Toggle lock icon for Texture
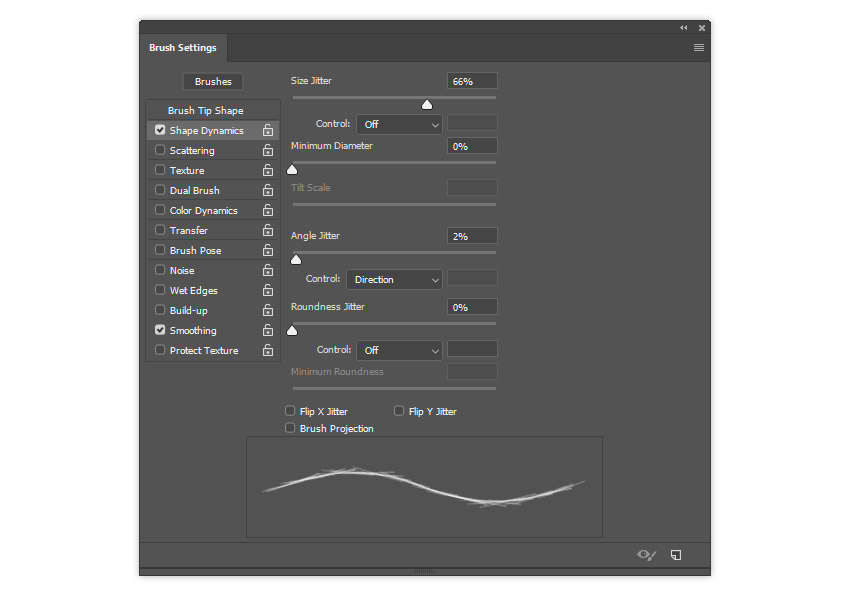The height and width of the screenshot is (596, 850). click(268, 170)
